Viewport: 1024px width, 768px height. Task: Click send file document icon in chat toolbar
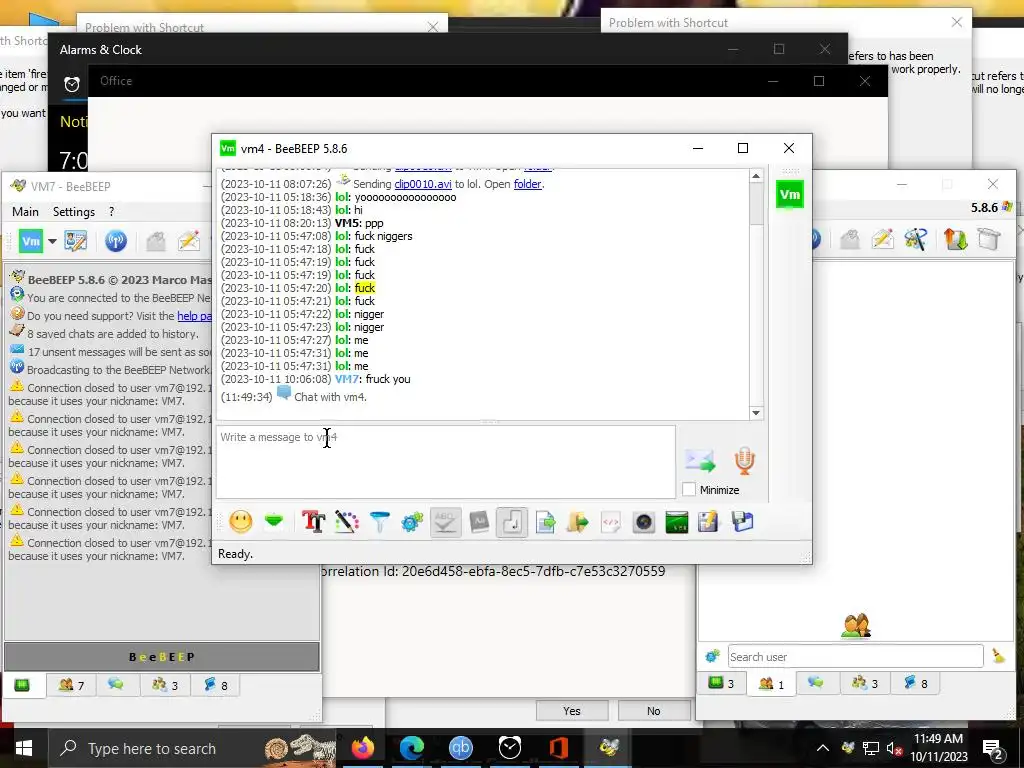pyautogui.click(x=545, y=522)
